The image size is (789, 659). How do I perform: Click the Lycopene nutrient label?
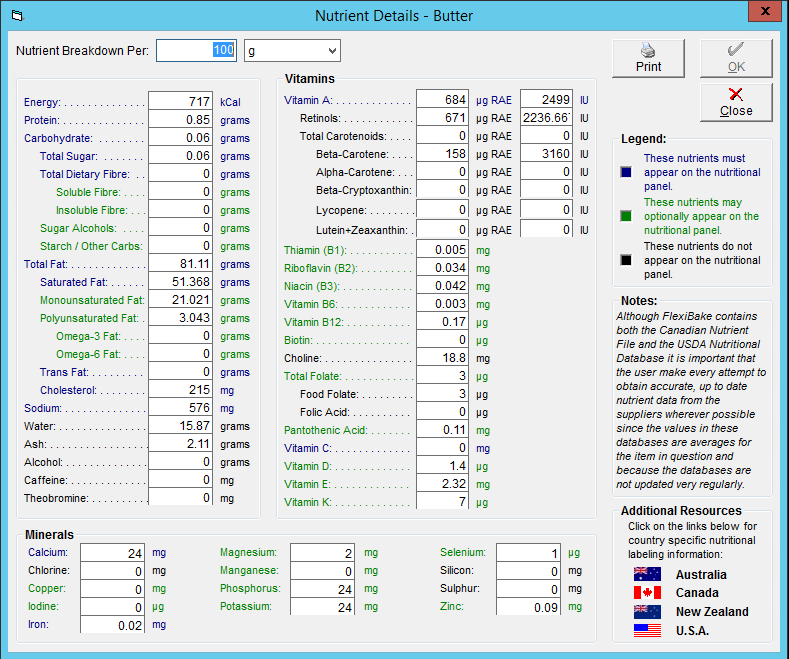coord(341,210)
